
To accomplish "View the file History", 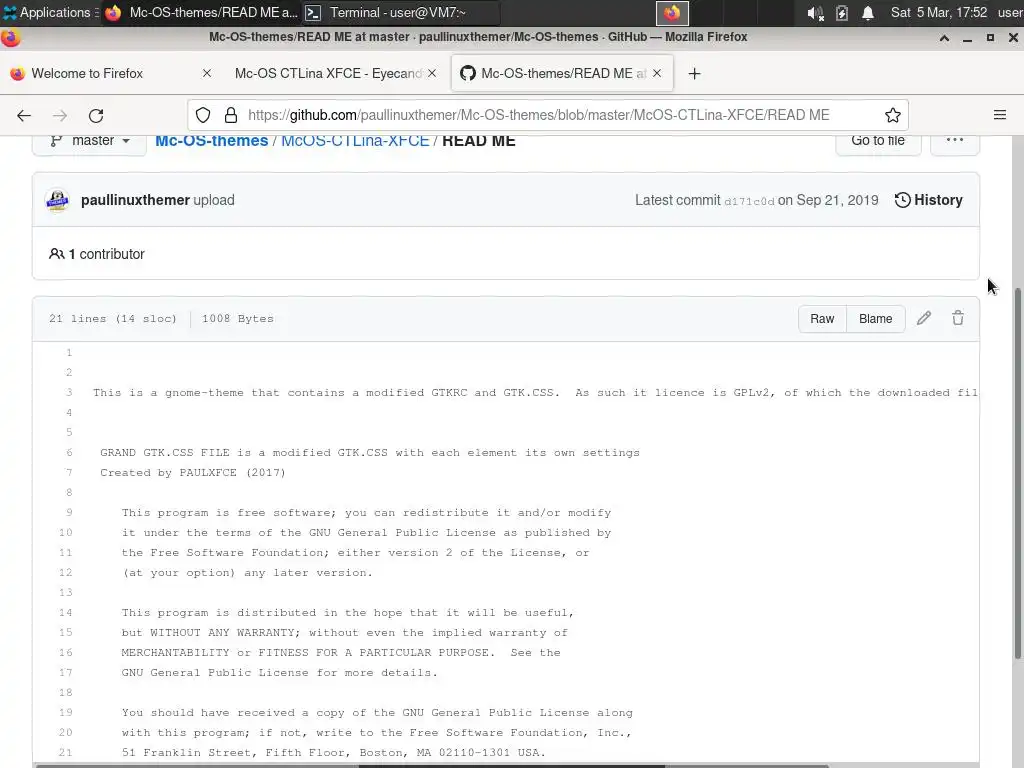I will pos(929,200).
